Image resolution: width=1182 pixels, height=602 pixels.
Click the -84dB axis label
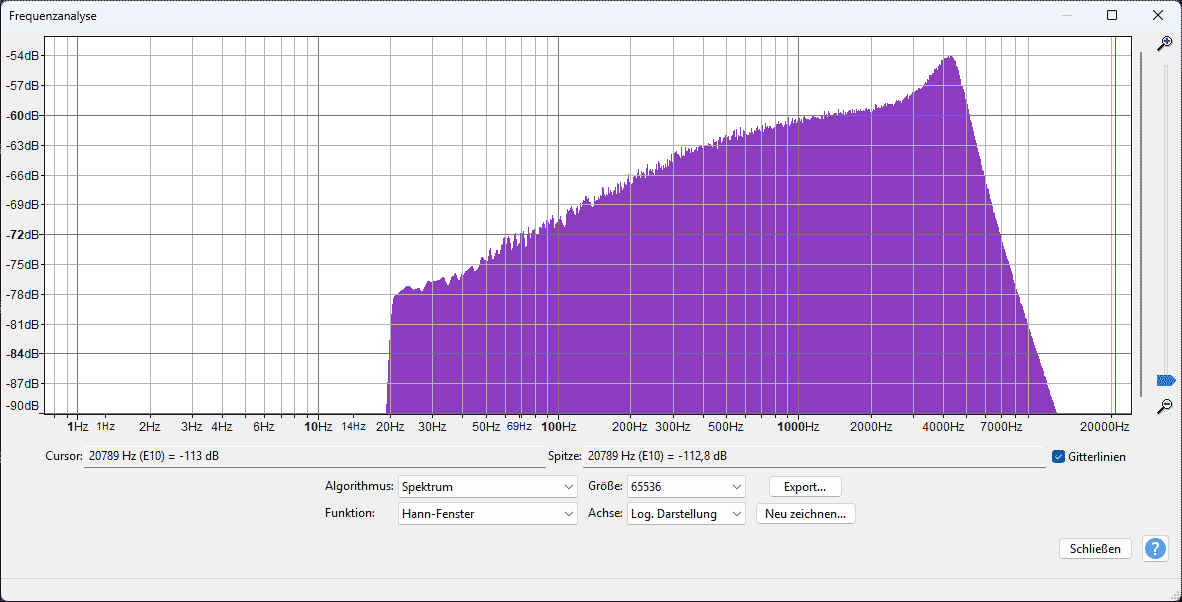[23, 353]
